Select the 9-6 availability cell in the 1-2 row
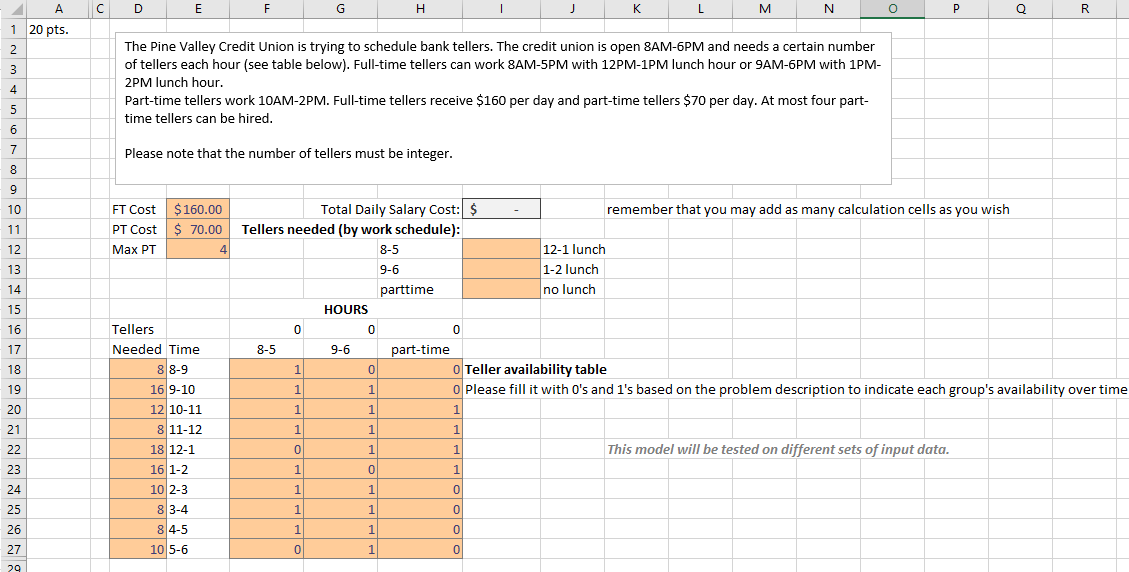 (340, 470)
